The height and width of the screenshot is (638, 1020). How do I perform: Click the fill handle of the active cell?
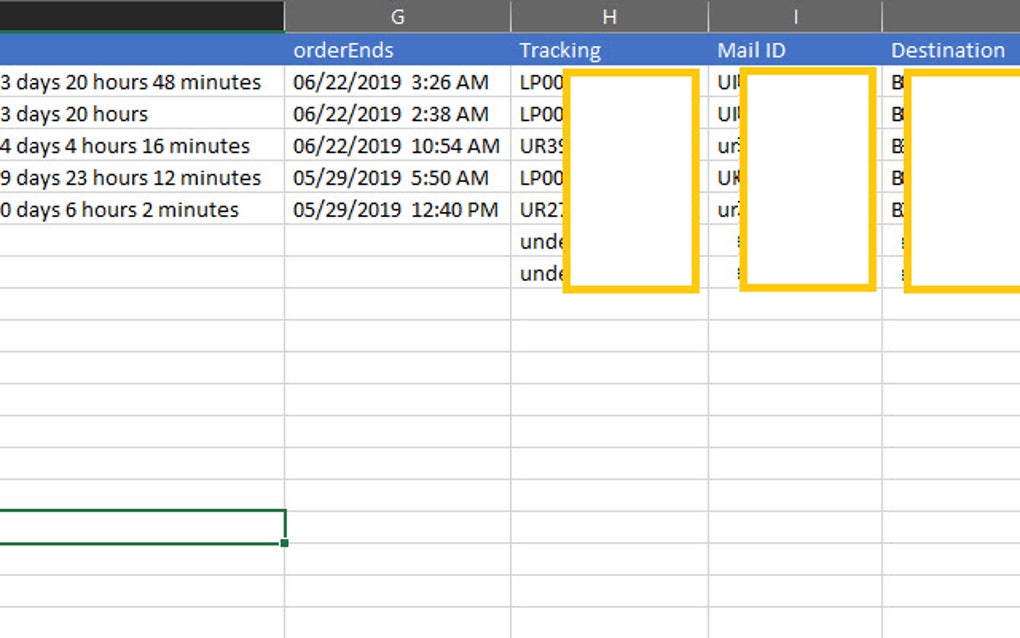[x=285, y=543]
